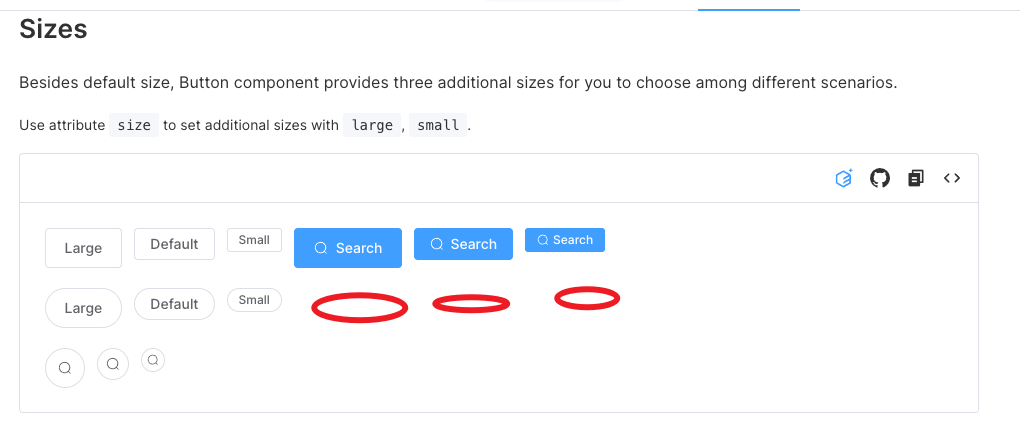Click the inline 'large' code tag
Image resolution: width=1020 pixels, height=422 pixels.
[372, 125]
